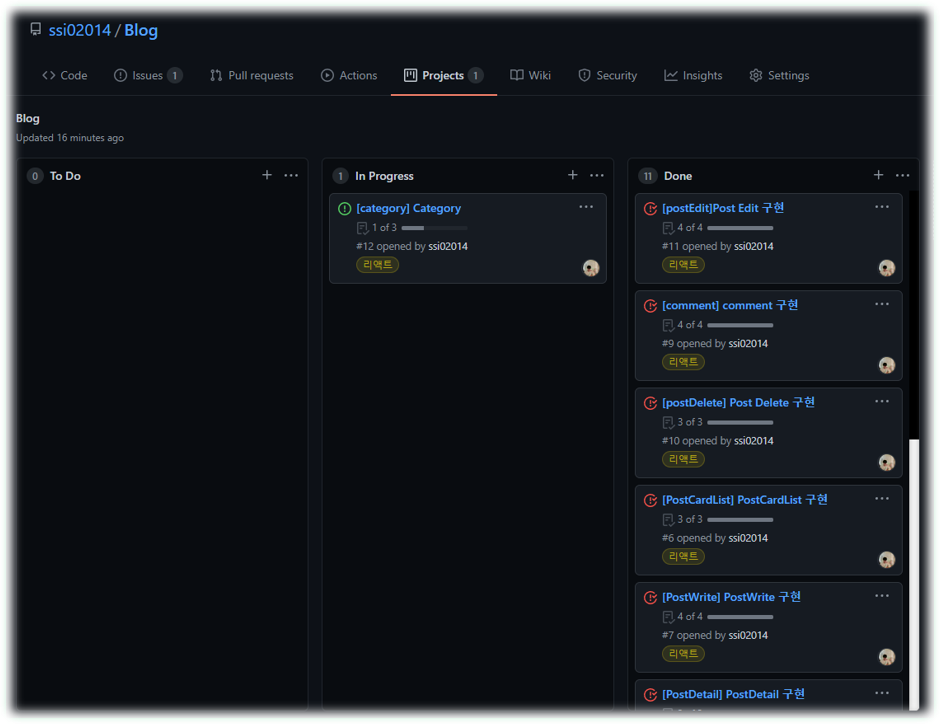940x724 pixels.
Task: Switch to the Issues tab
Action: (147, 76)
